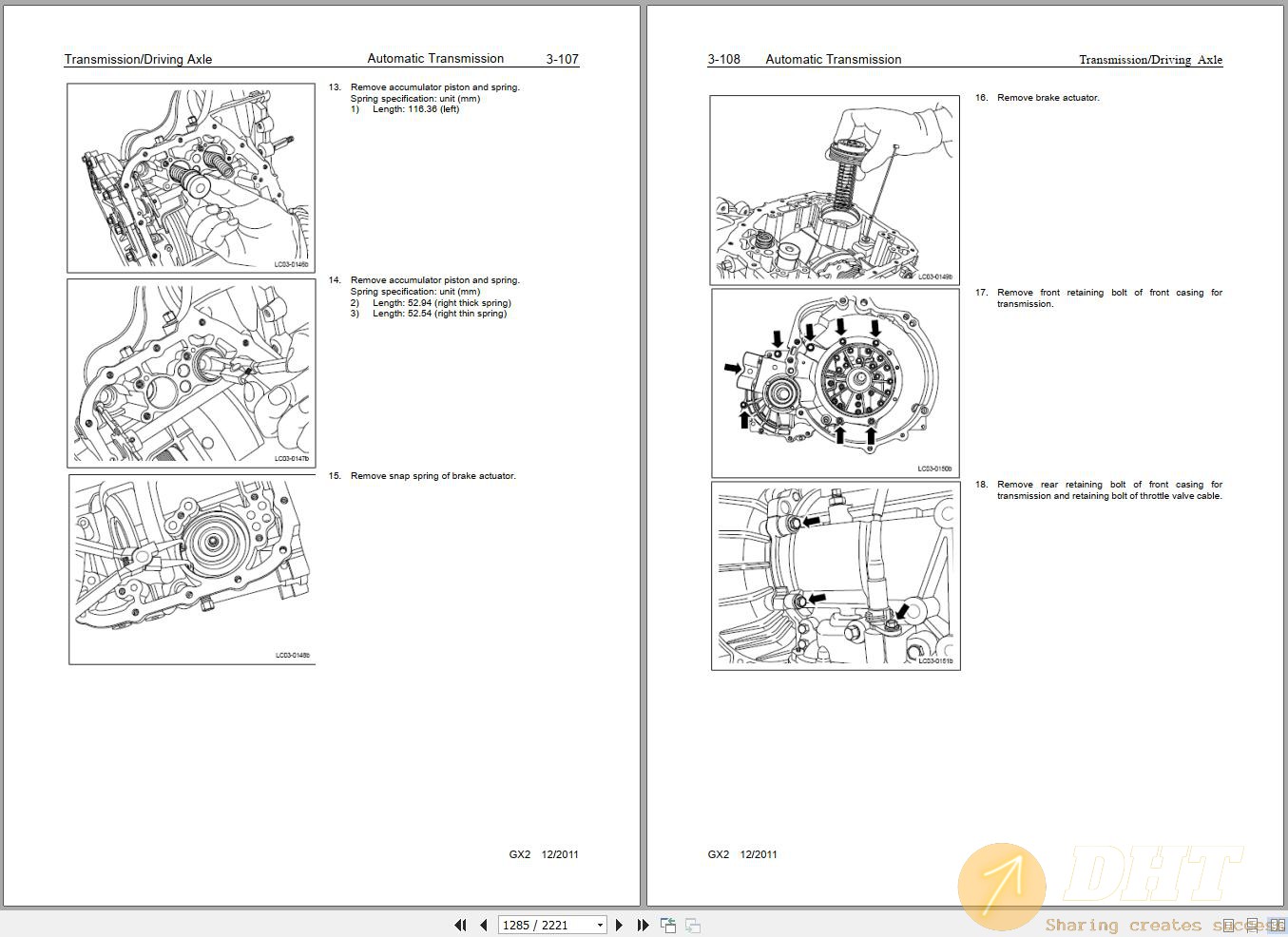Click 'Length: 52.54 (right thin spring)' text
This screenshot has width=1288, height=937.
(439, 314)
